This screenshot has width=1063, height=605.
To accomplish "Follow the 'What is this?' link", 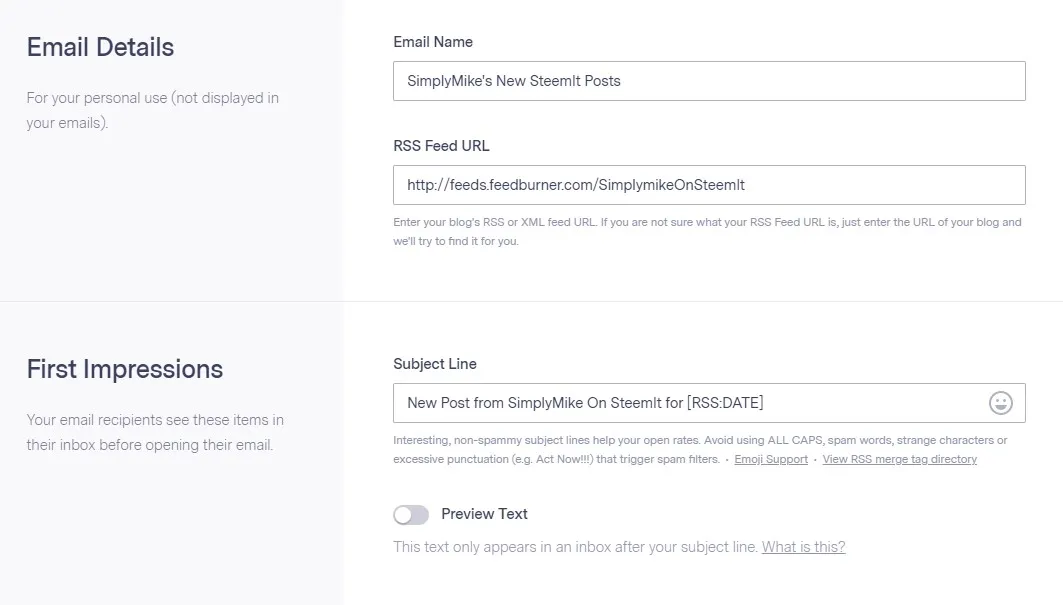I will pos(803,547).
